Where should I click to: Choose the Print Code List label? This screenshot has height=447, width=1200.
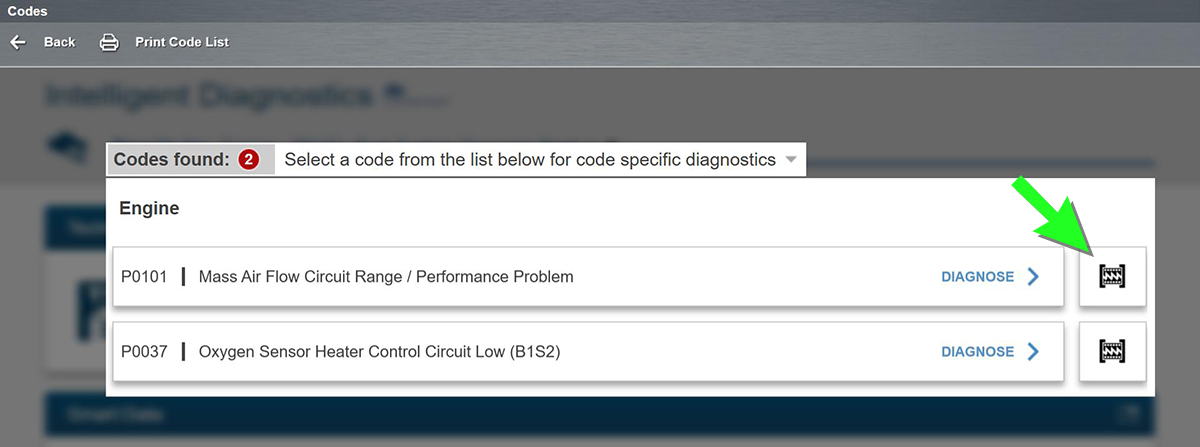pyautogui.click(x=182, y=42)
